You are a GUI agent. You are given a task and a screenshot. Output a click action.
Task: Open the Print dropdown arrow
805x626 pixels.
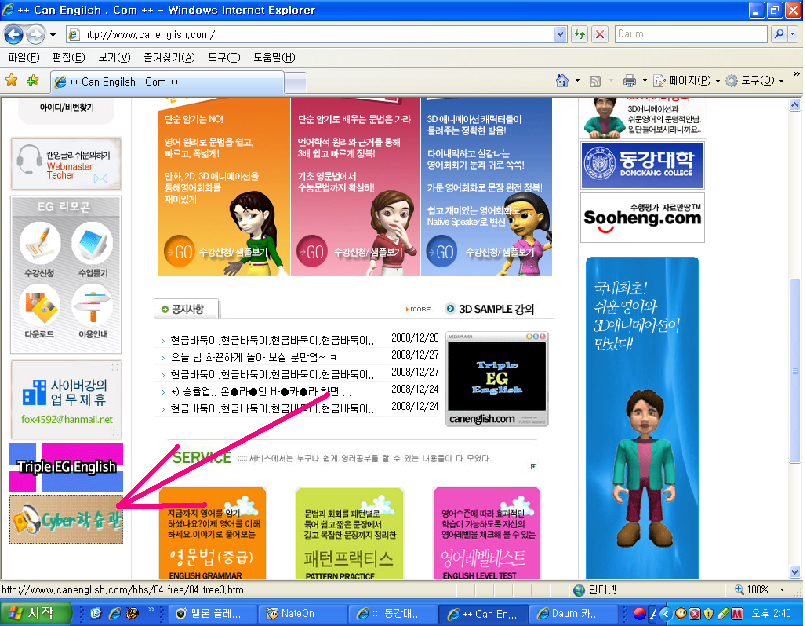644,81
